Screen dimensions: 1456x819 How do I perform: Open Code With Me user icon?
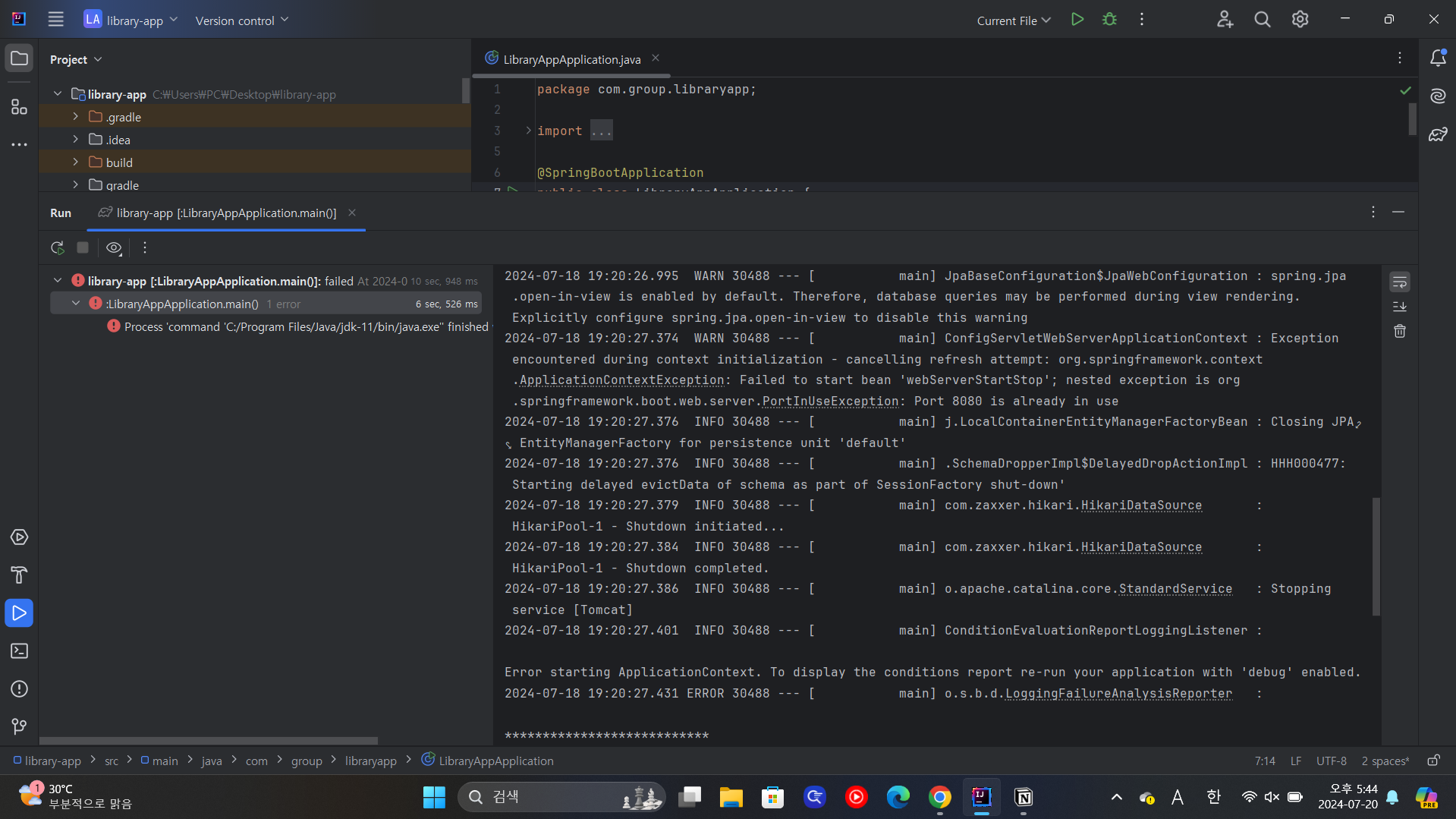pos(1225,20)
